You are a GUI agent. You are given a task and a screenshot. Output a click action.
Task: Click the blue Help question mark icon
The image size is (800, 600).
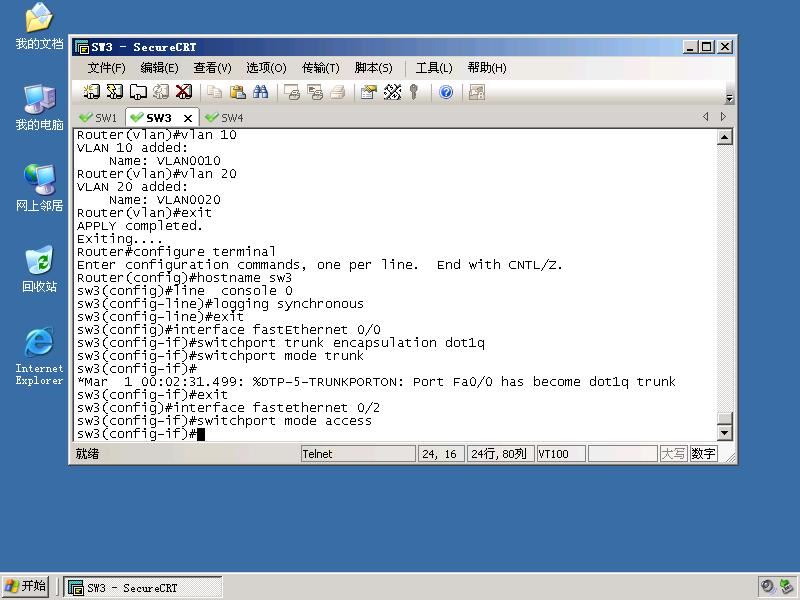446,92
